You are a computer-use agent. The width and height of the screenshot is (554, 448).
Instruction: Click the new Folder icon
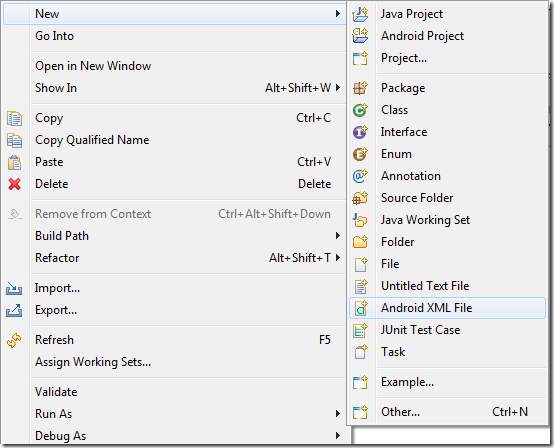360,242
